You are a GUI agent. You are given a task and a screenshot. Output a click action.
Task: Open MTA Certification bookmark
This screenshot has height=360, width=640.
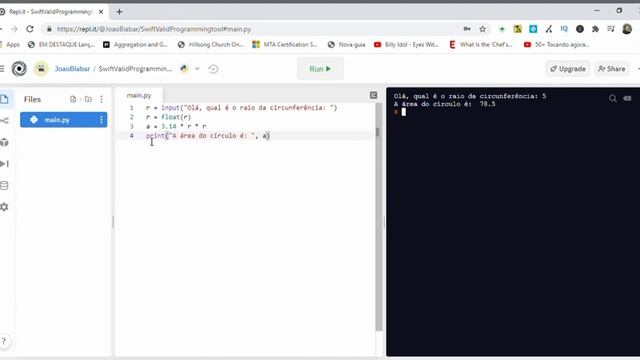tap(285, 44)
